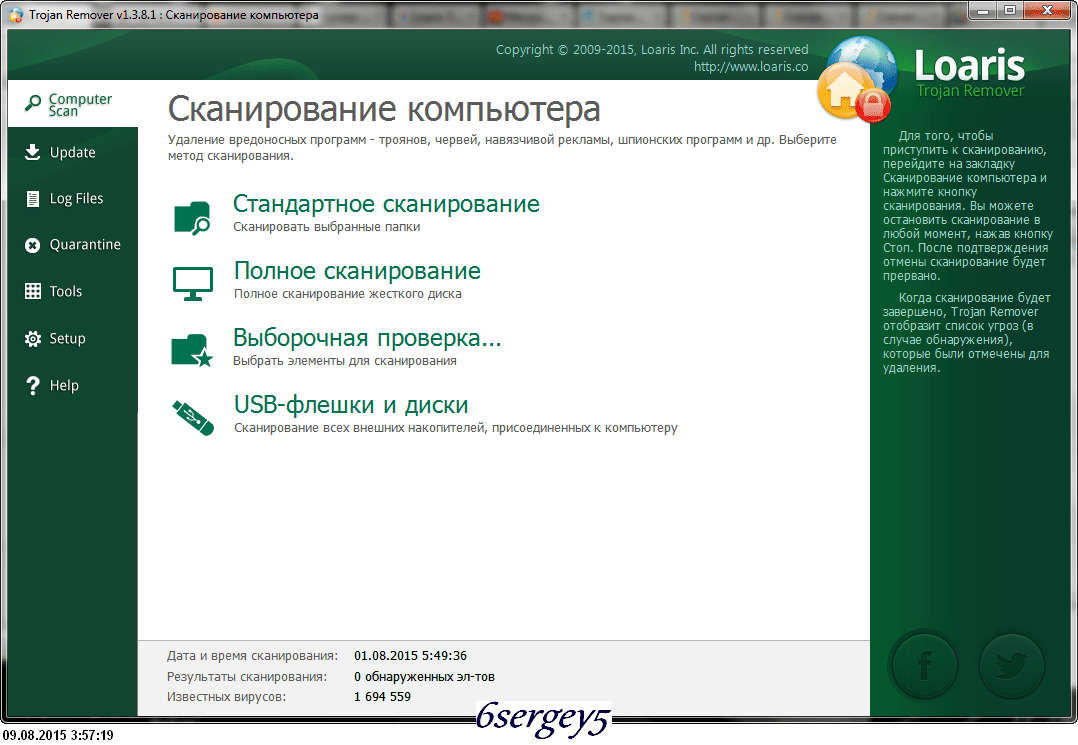Open the Quarantine section
The image size is (1078, 745).
pos(73,245)
